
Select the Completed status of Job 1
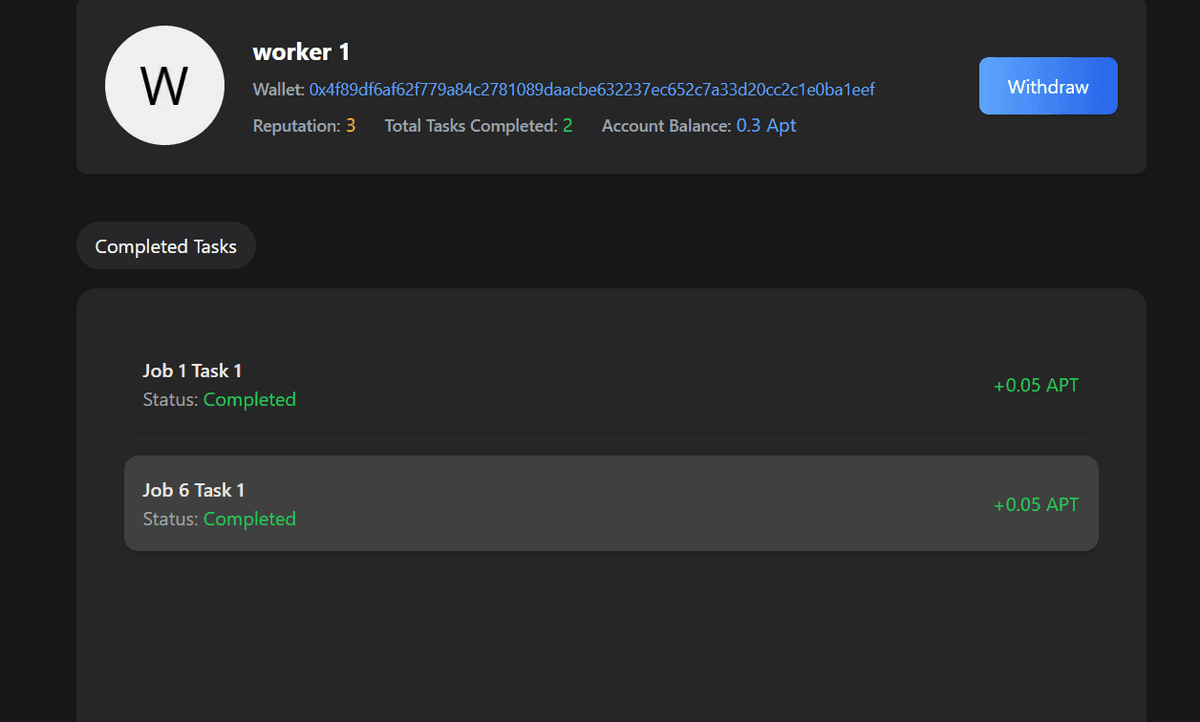249,399
